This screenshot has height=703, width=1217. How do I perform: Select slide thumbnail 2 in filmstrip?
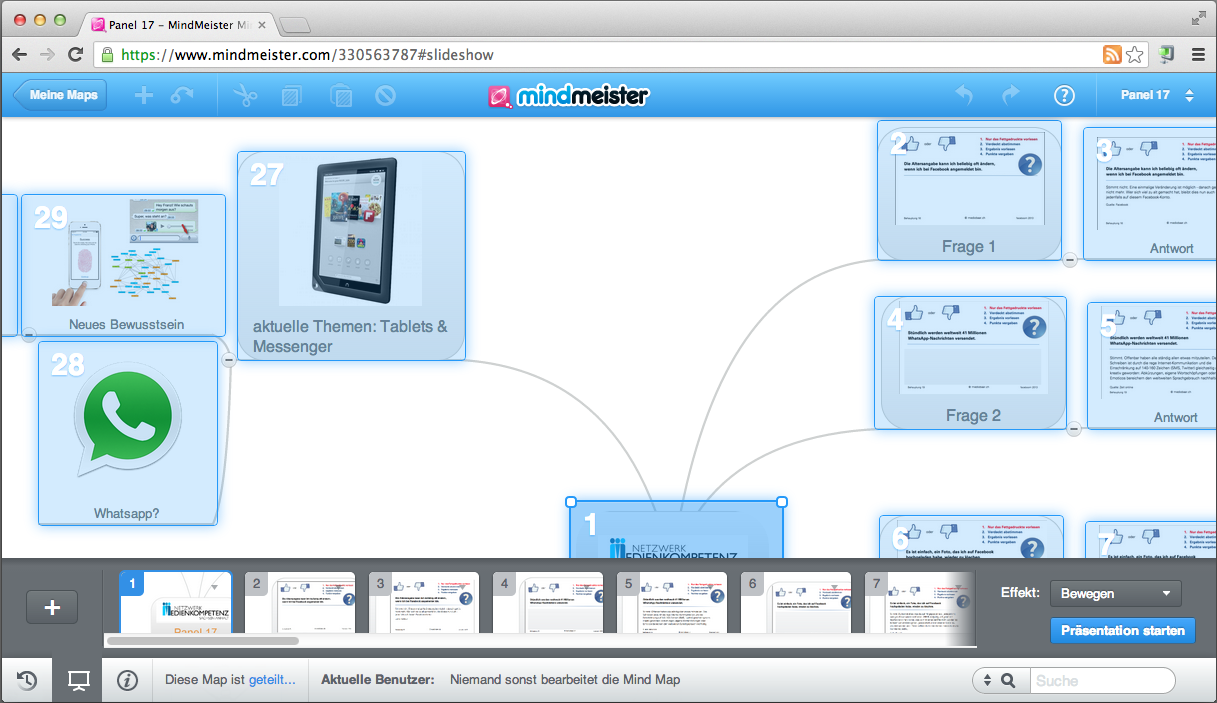(300, 604)
